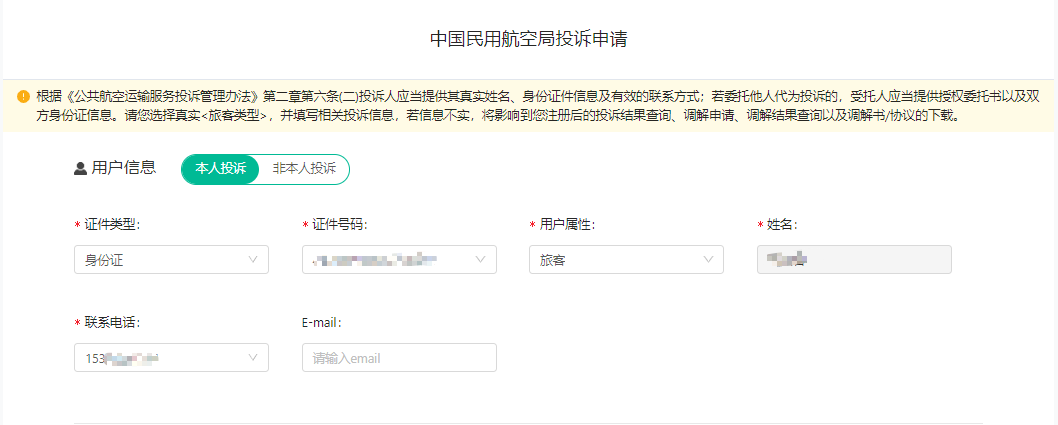Screen dimensions: 1058x425
Task: Expand the 旅客 user attribute dropdown
Action: pos(615,260)
